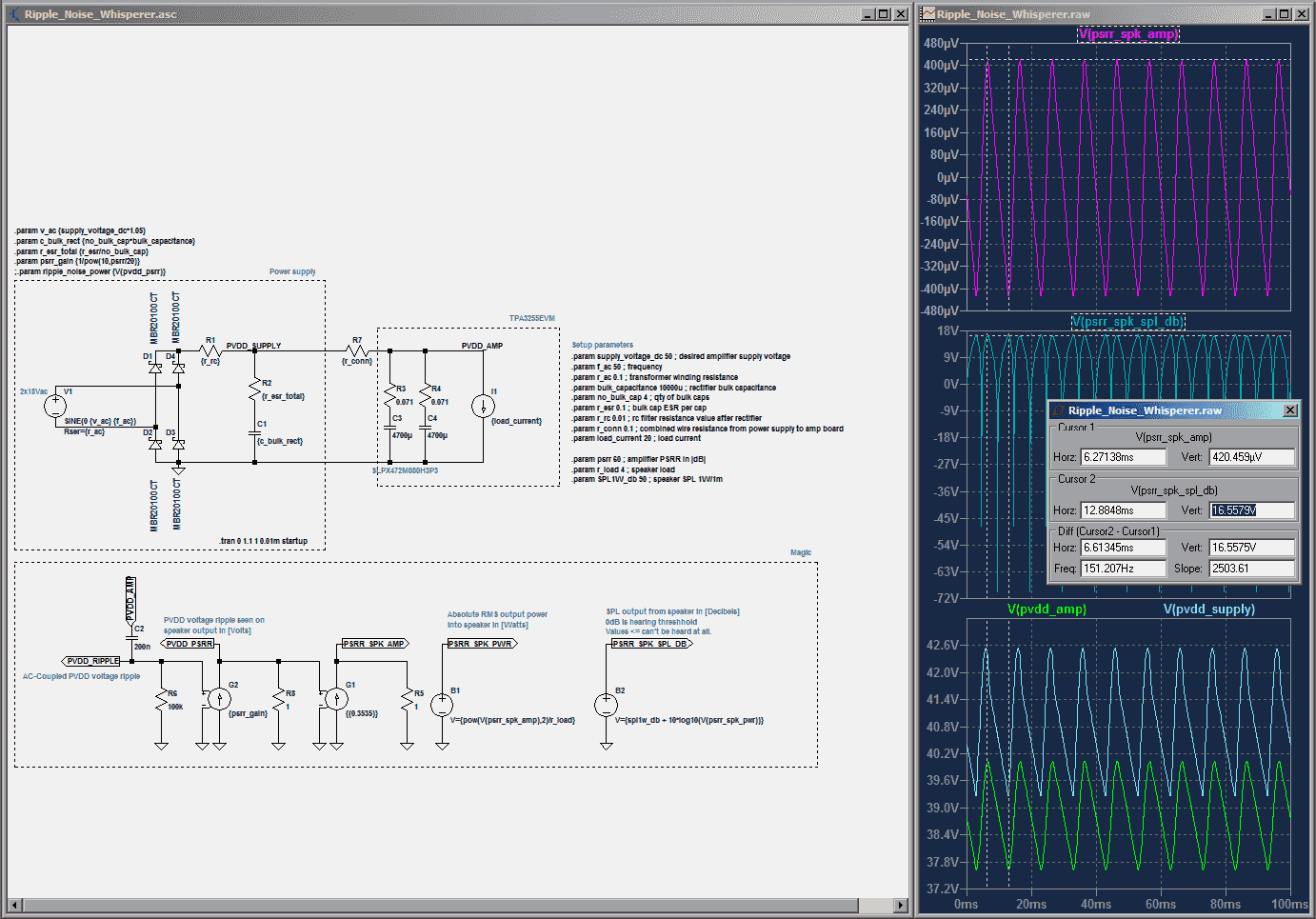Click the V1 AC voltage source symbol
The image size is (1316, 919).
pyautogui.click(x=55, y=406)
